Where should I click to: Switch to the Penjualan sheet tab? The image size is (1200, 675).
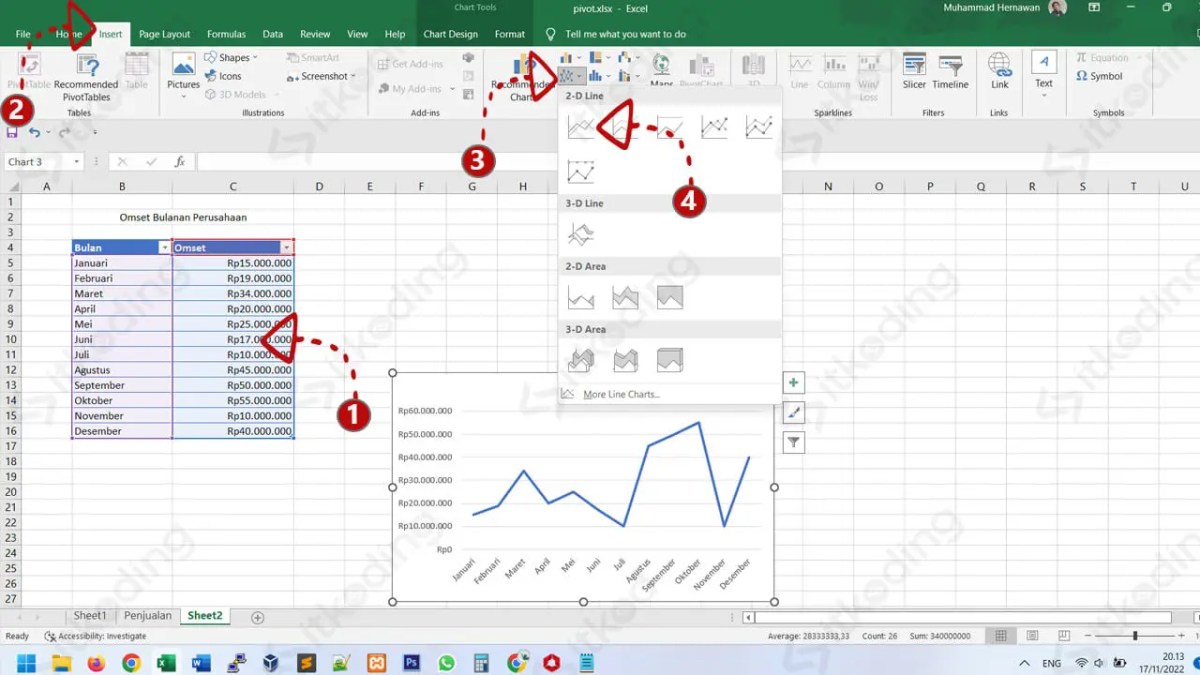(x=148, y=615)
